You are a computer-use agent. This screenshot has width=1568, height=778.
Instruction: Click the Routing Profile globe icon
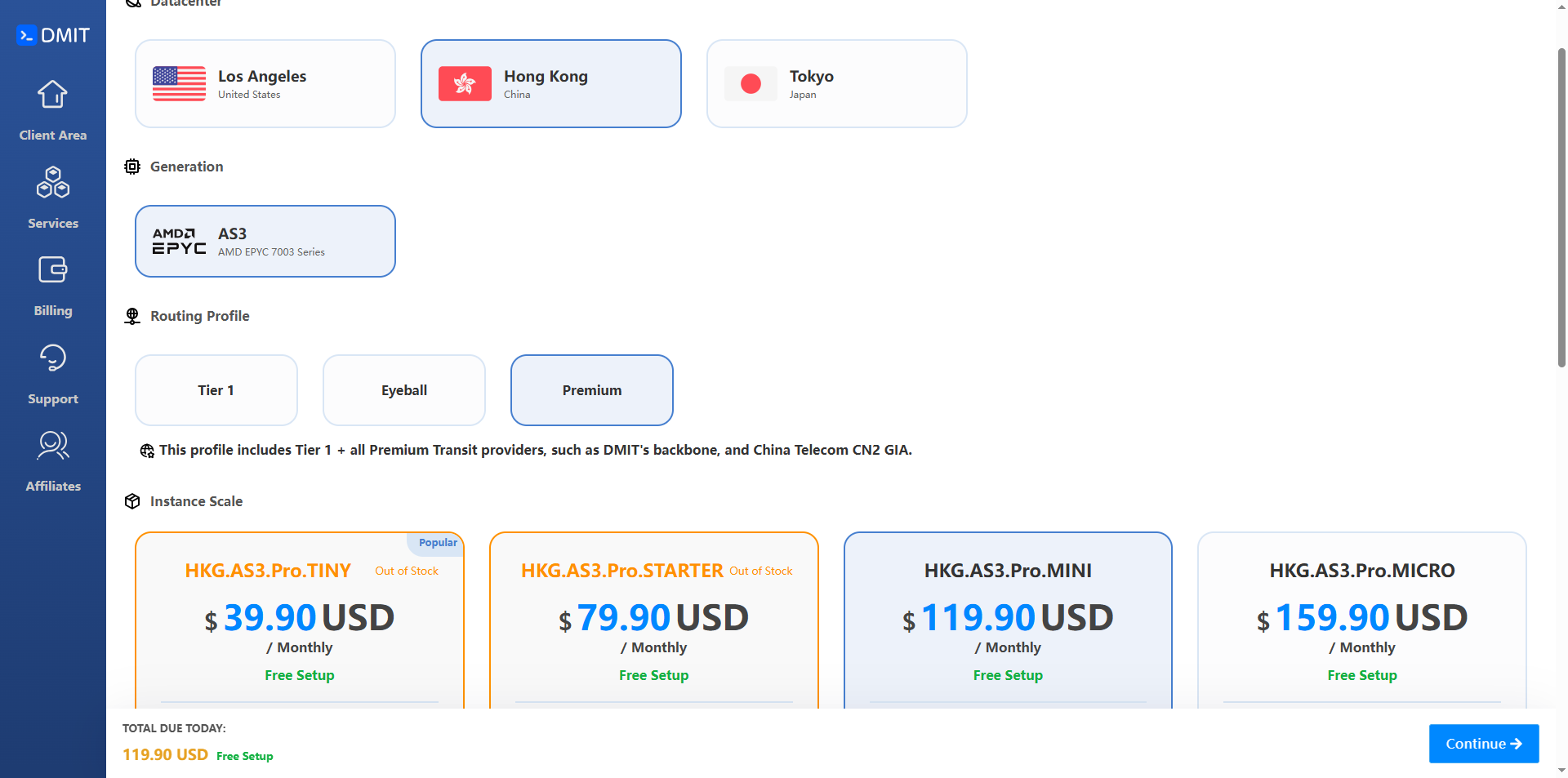pos(132,316)
